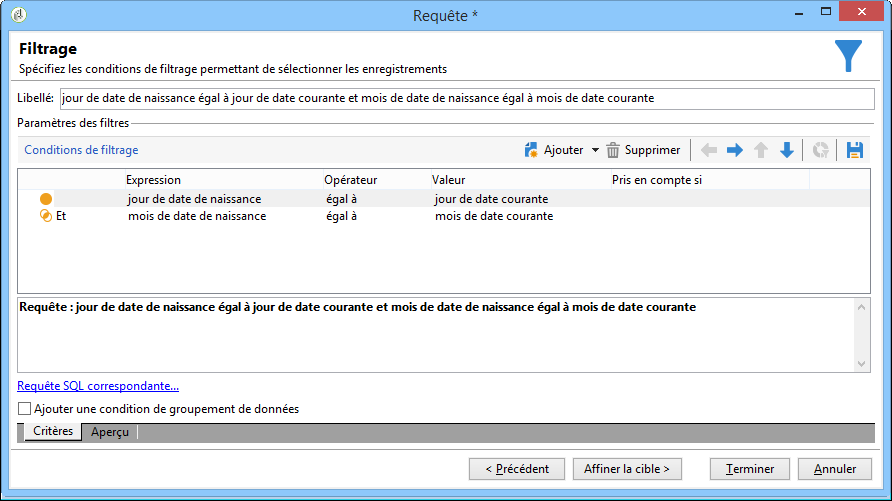
Task: Click the Ajouter condition icon
Action: [x=531, y=150]
